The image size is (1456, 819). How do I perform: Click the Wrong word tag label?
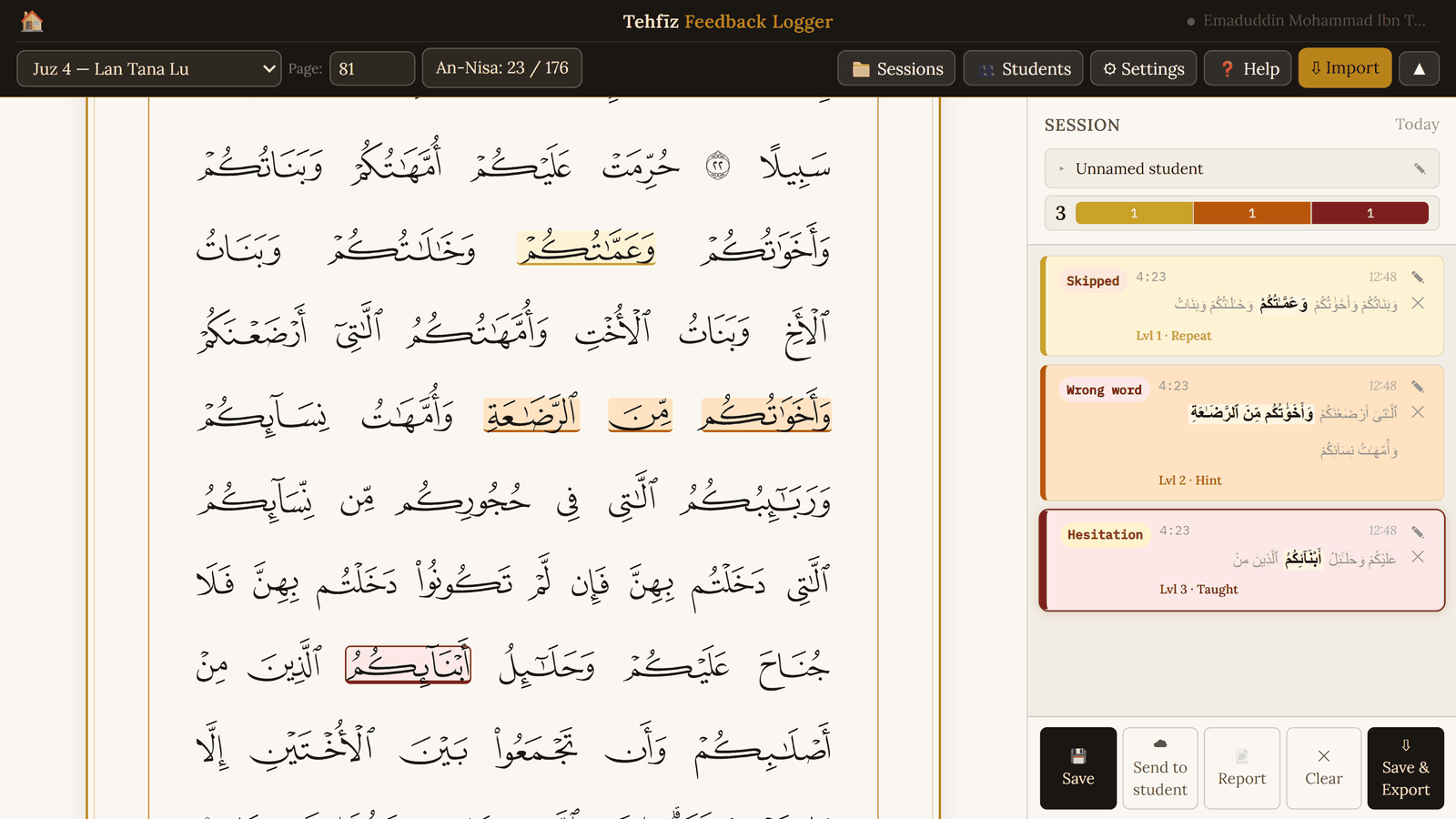[1104, 389]
